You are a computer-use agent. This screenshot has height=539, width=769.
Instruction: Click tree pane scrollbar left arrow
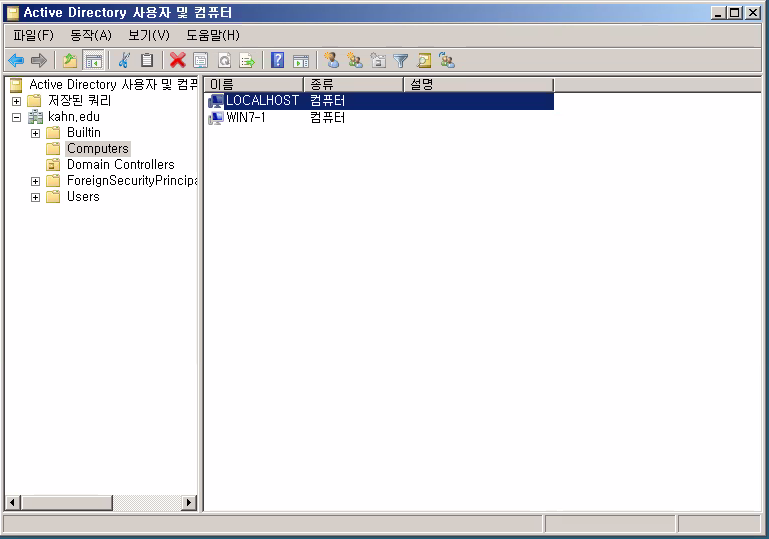12,503
